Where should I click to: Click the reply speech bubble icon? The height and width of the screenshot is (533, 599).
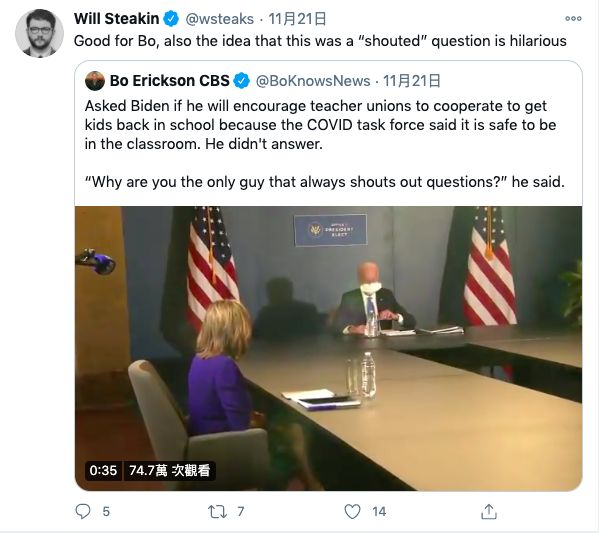83,511
